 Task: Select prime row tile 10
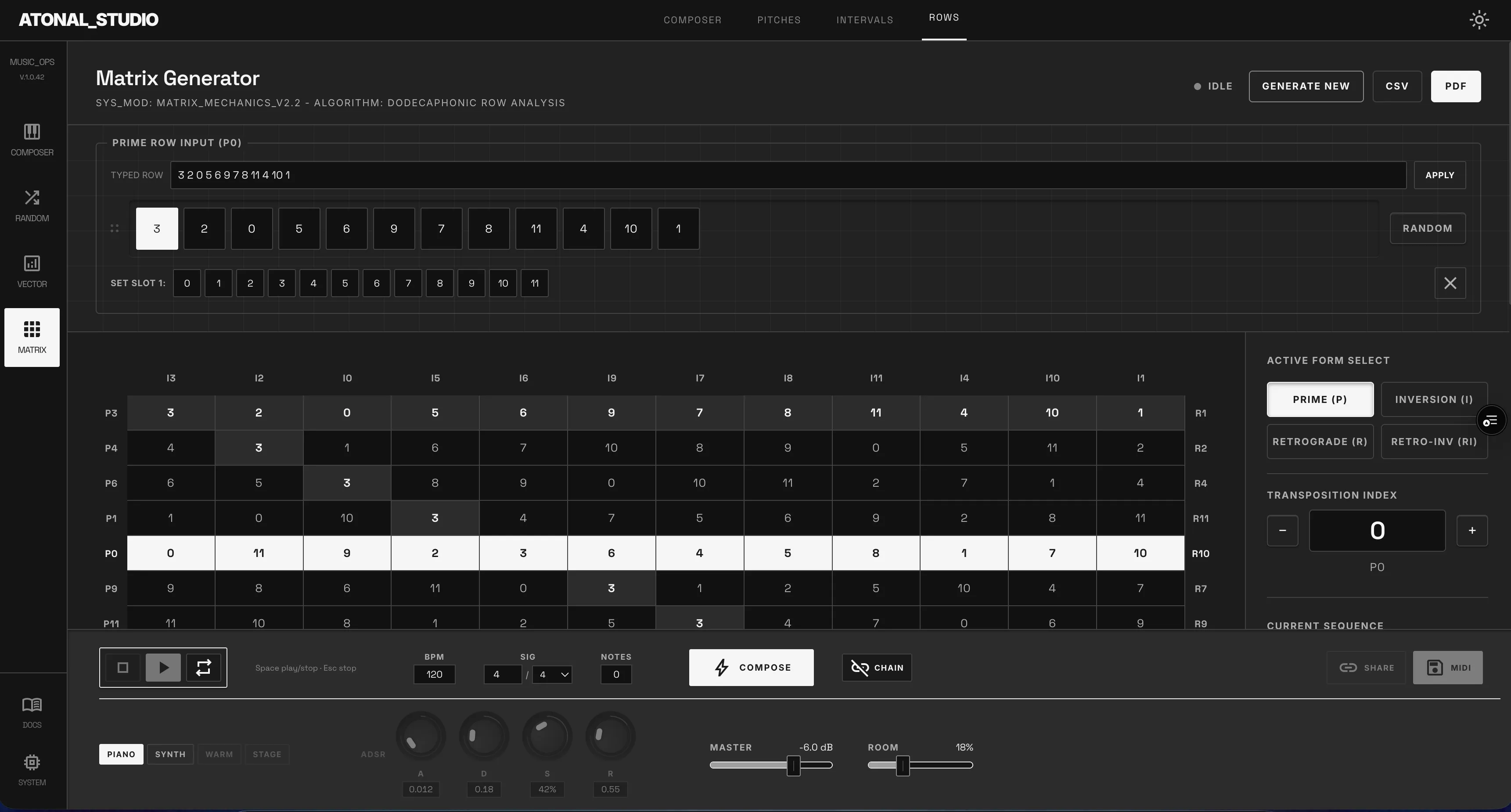coord(630,229)
